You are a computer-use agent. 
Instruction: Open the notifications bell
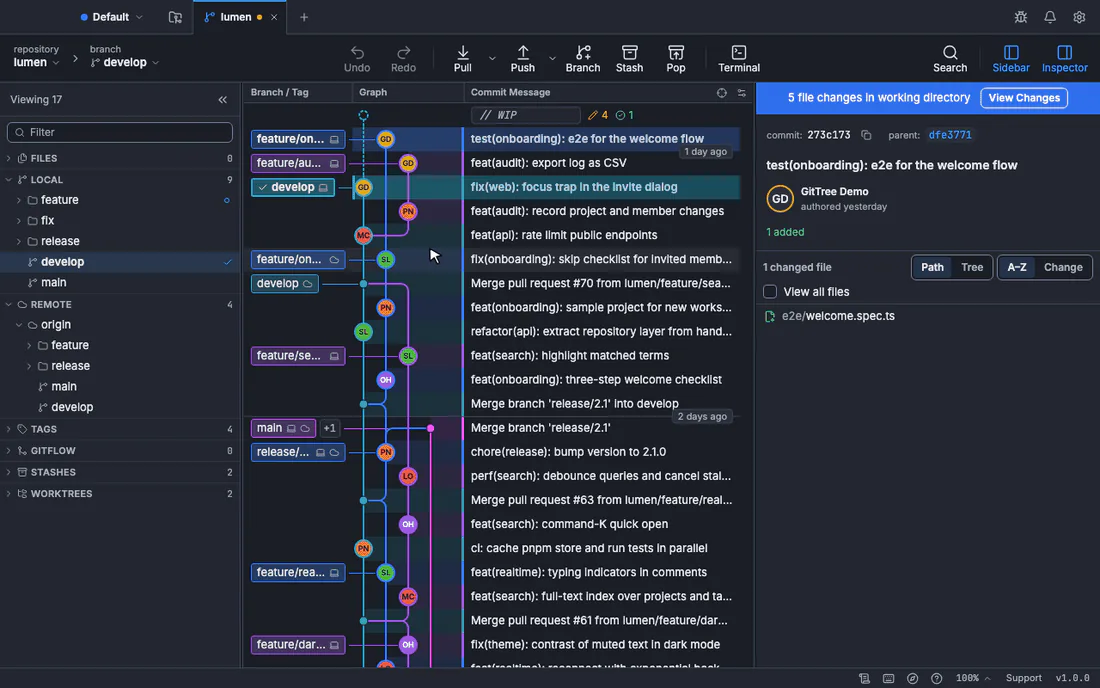coord(1049,17)
